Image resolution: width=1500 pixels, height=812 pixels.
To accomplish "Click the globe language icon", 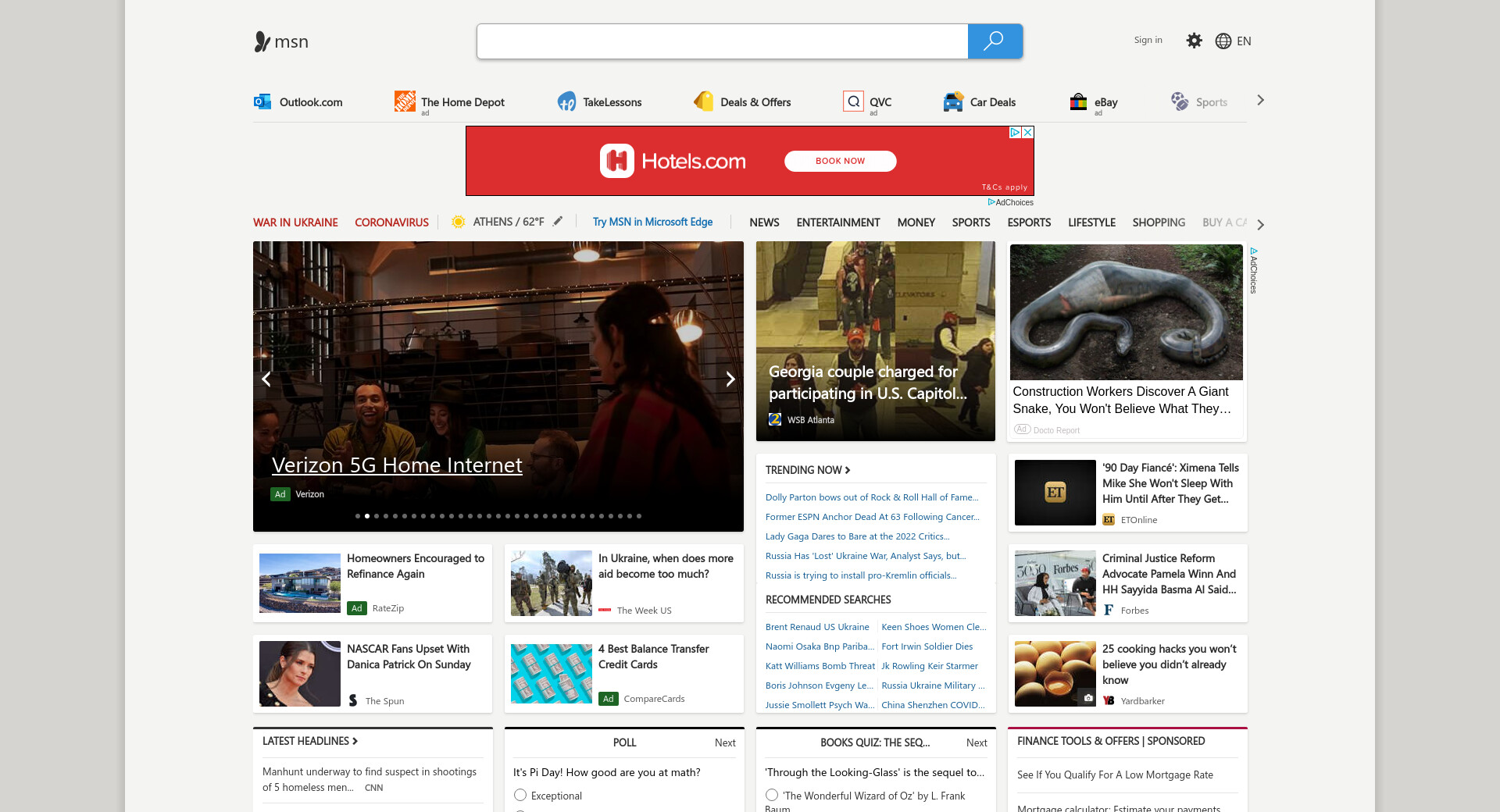I will pyautogui.click(x=1223, y=41).
